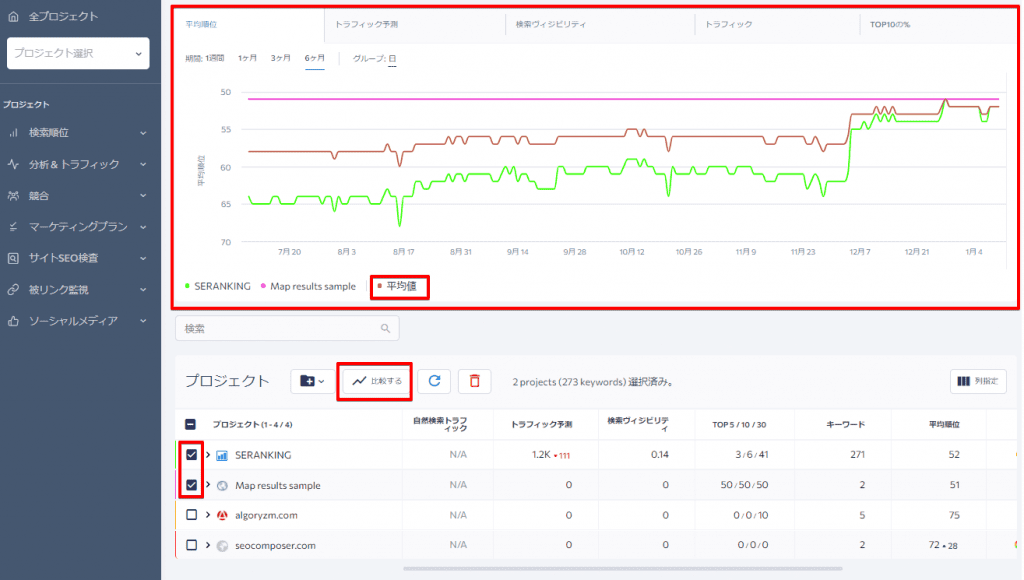
Task: Toggle 平均値 series in chart legend
Action: (397, 286)
